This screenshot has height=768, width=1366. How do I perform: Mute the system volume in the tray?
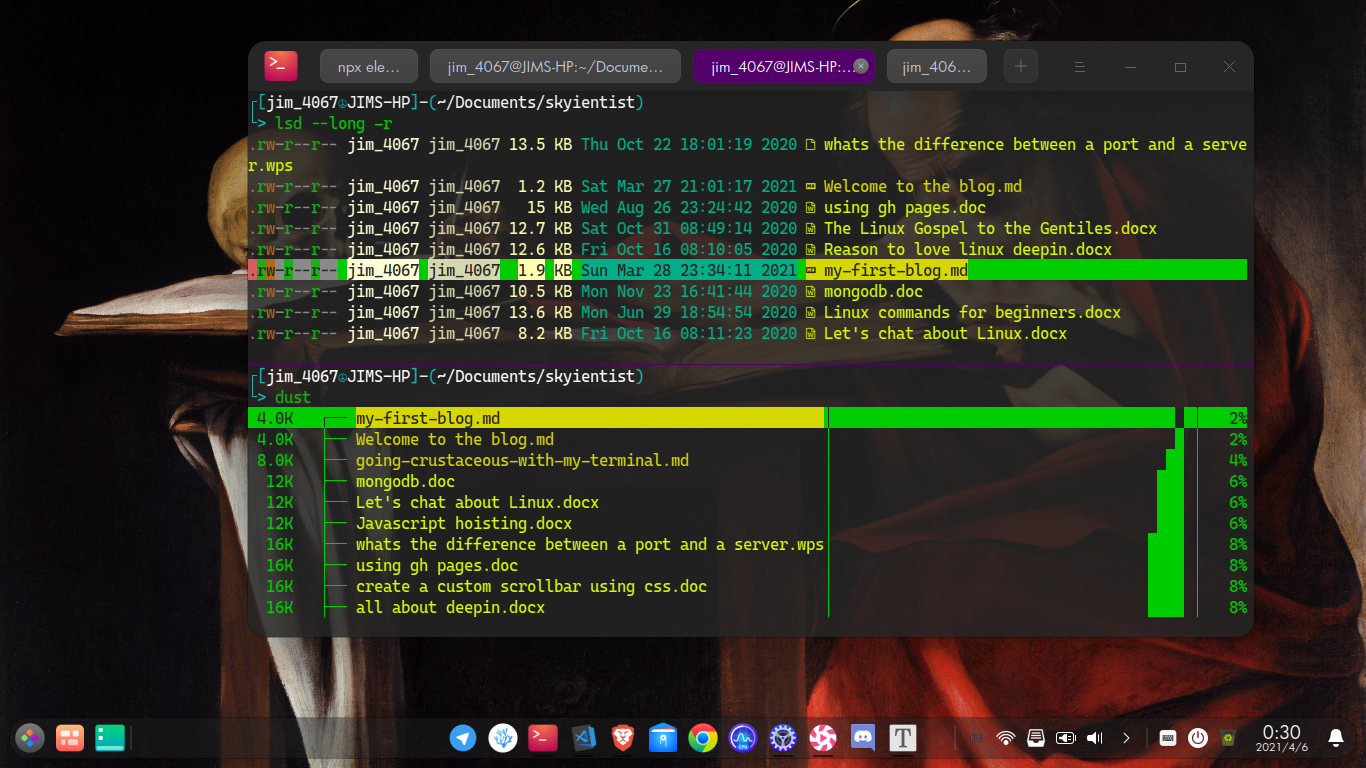pyautogui.click(x=1093, y=738)
